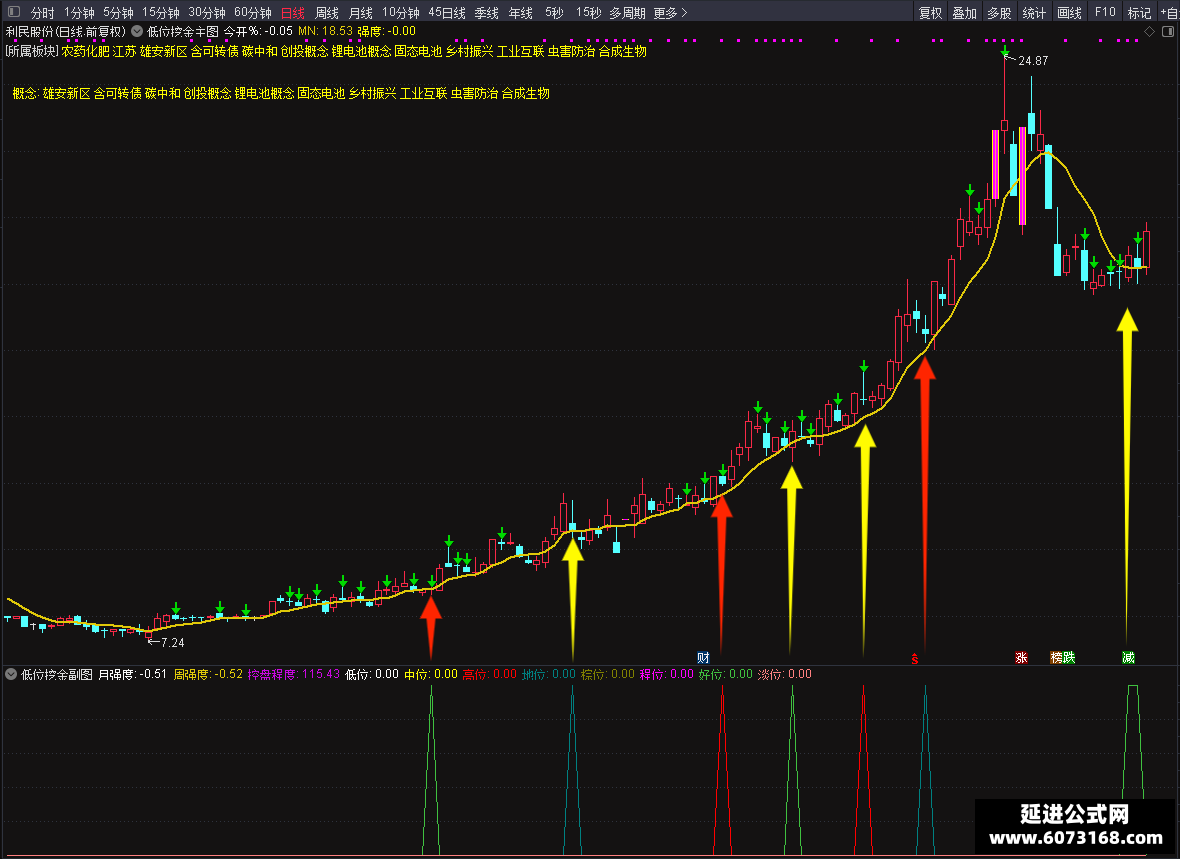Screen dimensions: 1180x859
Task: Switch to the 周线 weekly tab
Action: [327, 13]
